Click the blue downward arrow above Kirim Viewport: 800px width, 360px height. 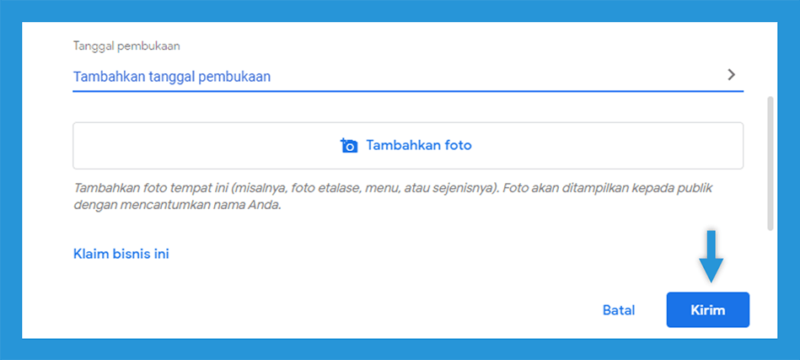pos(711,256)
